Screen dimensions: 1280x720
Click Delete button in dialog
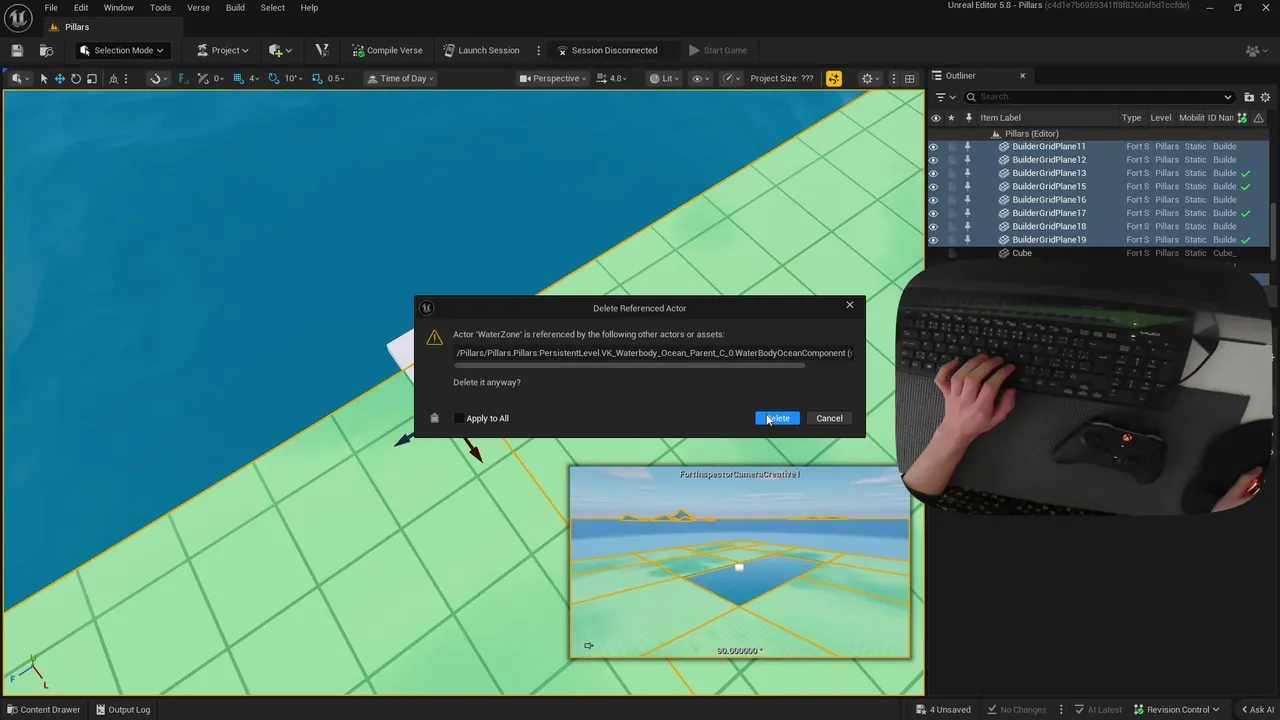click(x=777, y=418)
